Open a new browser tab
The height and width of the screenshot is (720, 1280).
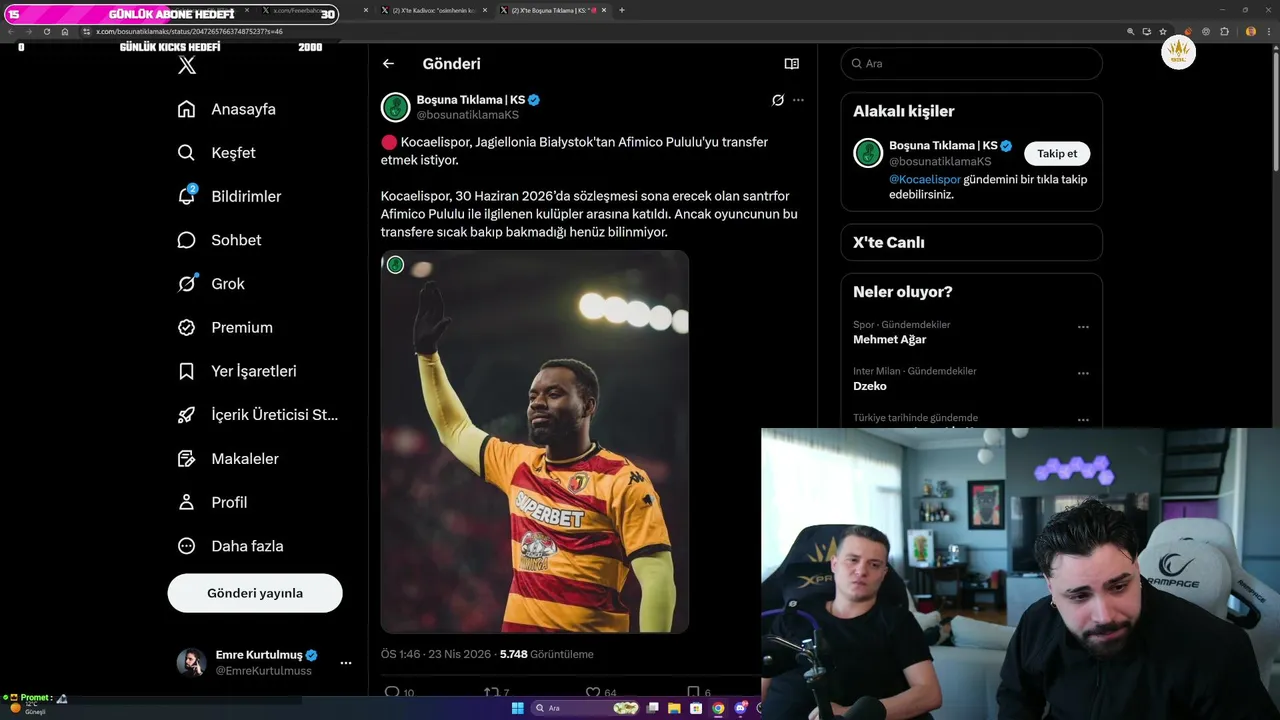(x=622, y=10)
